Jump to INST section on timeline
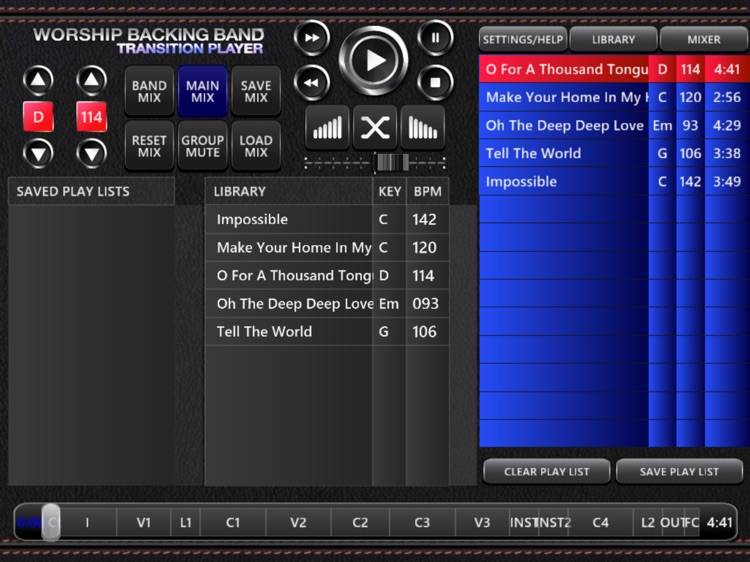The height and width of the screenshot is (562, 750). click(524, 522)
